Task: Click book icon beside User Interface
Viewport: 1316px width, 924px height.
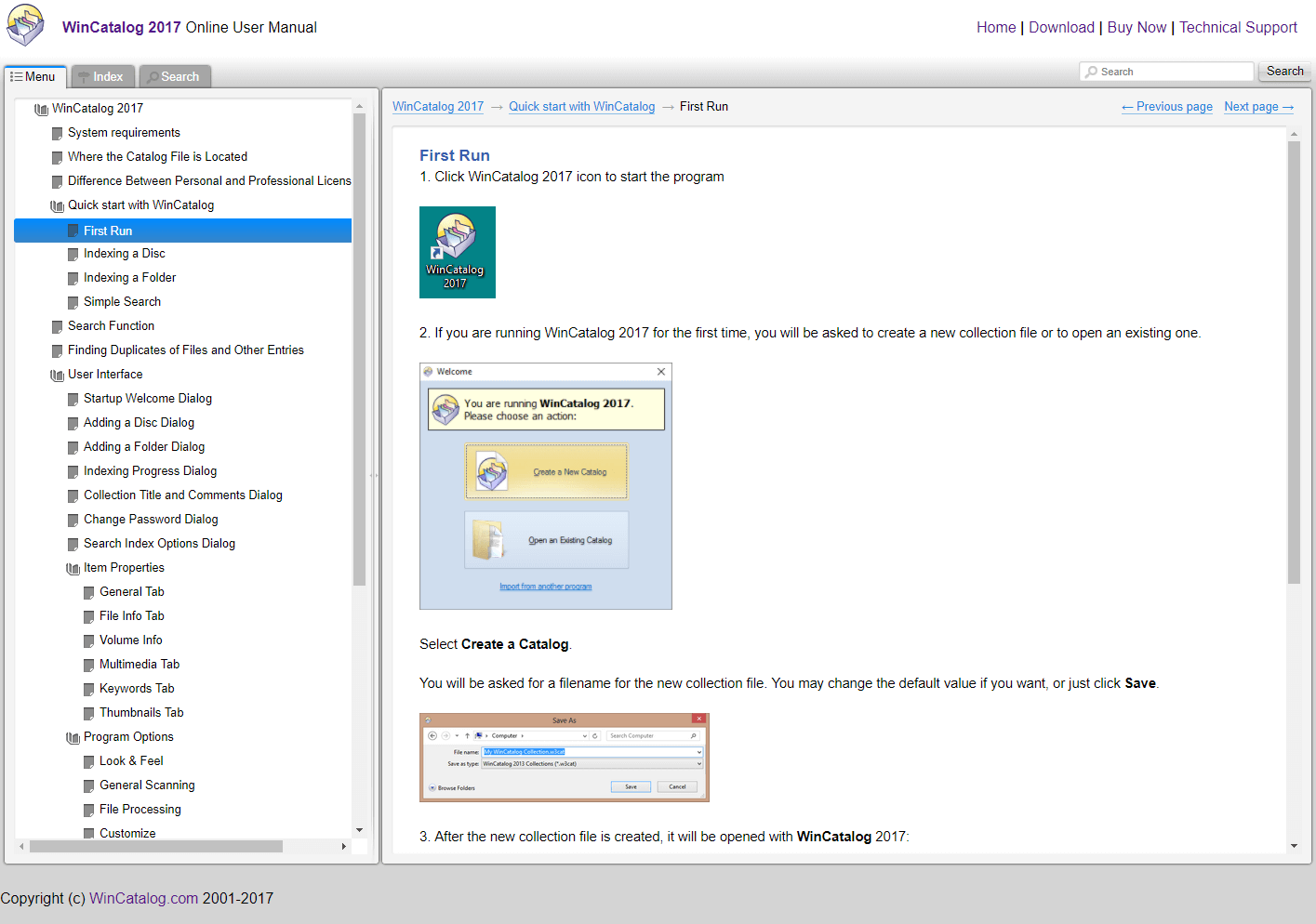Action: coord(57,376)
